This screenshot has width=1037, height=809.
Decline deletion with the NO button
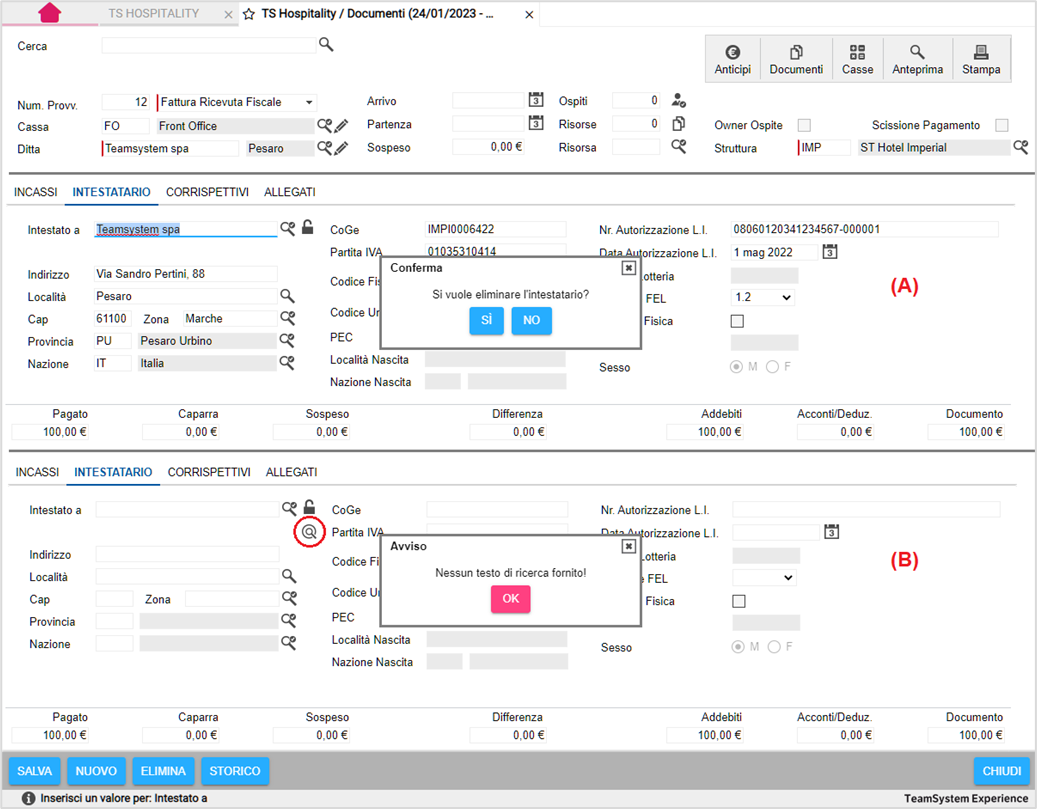(x=531, y=320)
